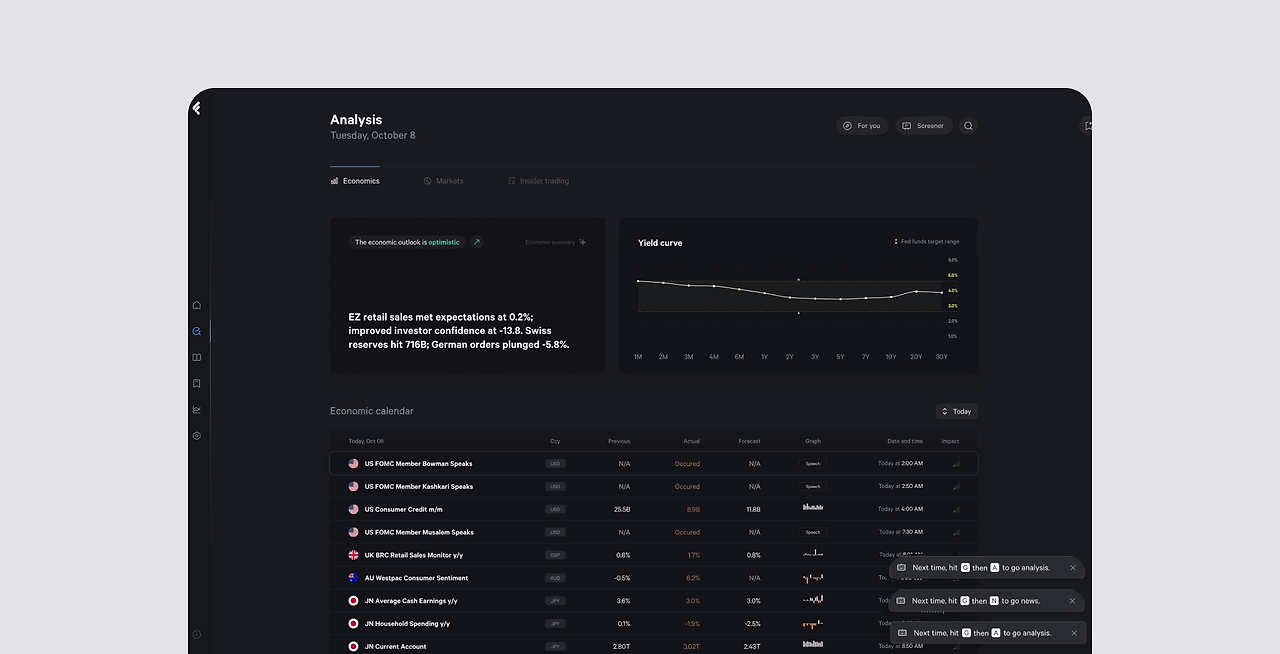Dismiss the top 'go analysis' shortcut toast

point(1073,568)
